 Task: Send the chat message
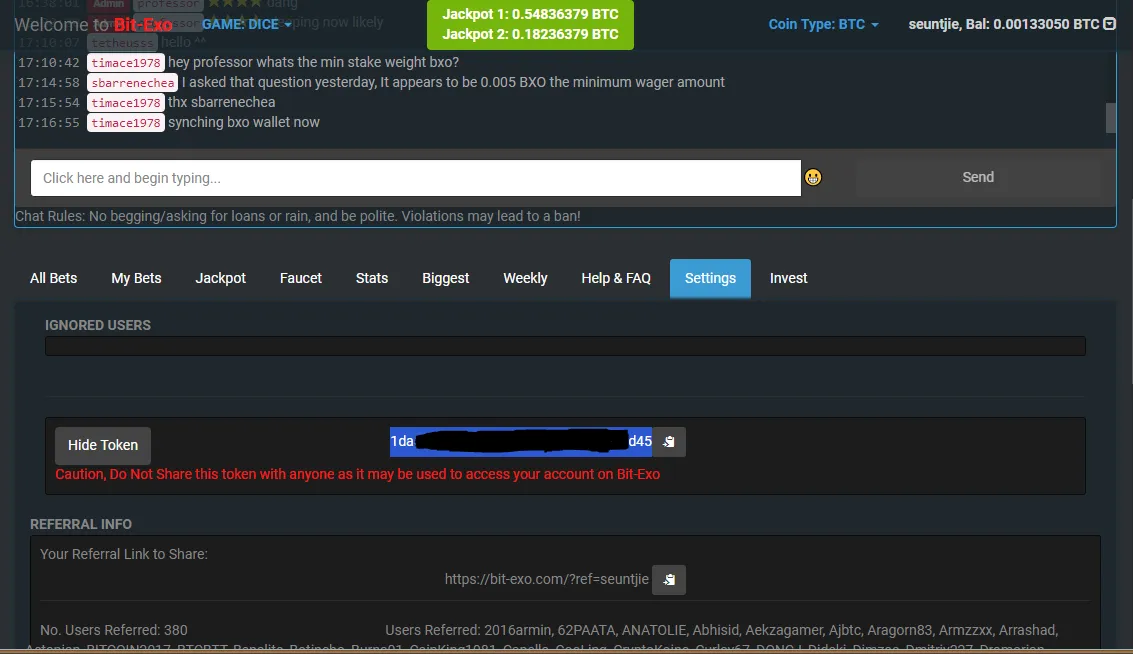tap(978, 178)
